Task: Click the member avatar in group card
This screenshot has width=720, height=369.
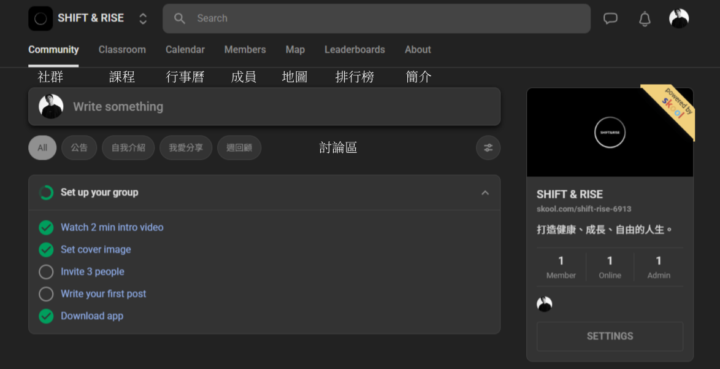Action: click(544, 304)
